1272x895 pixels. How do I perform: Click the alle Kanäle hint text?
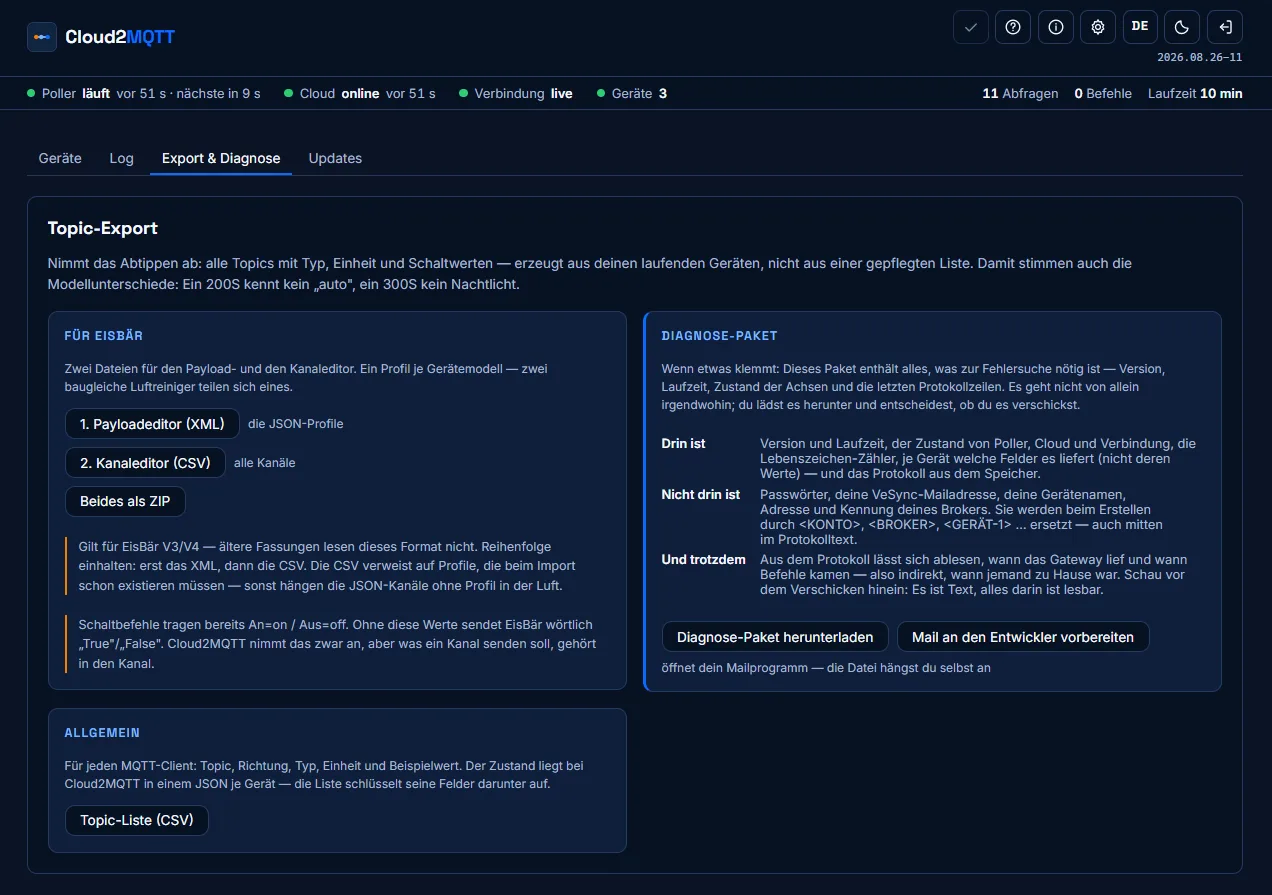pyautogui.click(x=264, y=463)
